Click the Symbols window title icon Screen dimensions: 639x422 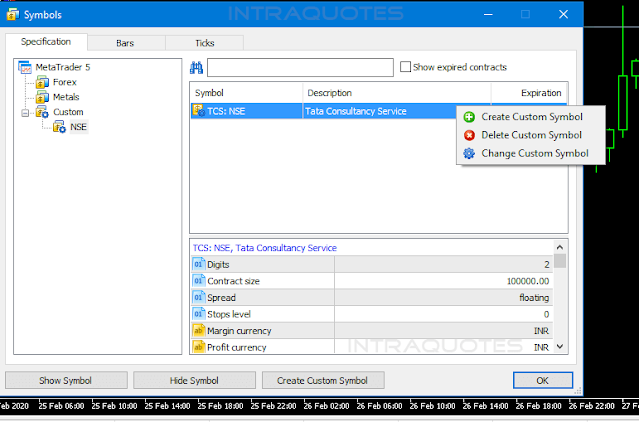click(13, 15)
